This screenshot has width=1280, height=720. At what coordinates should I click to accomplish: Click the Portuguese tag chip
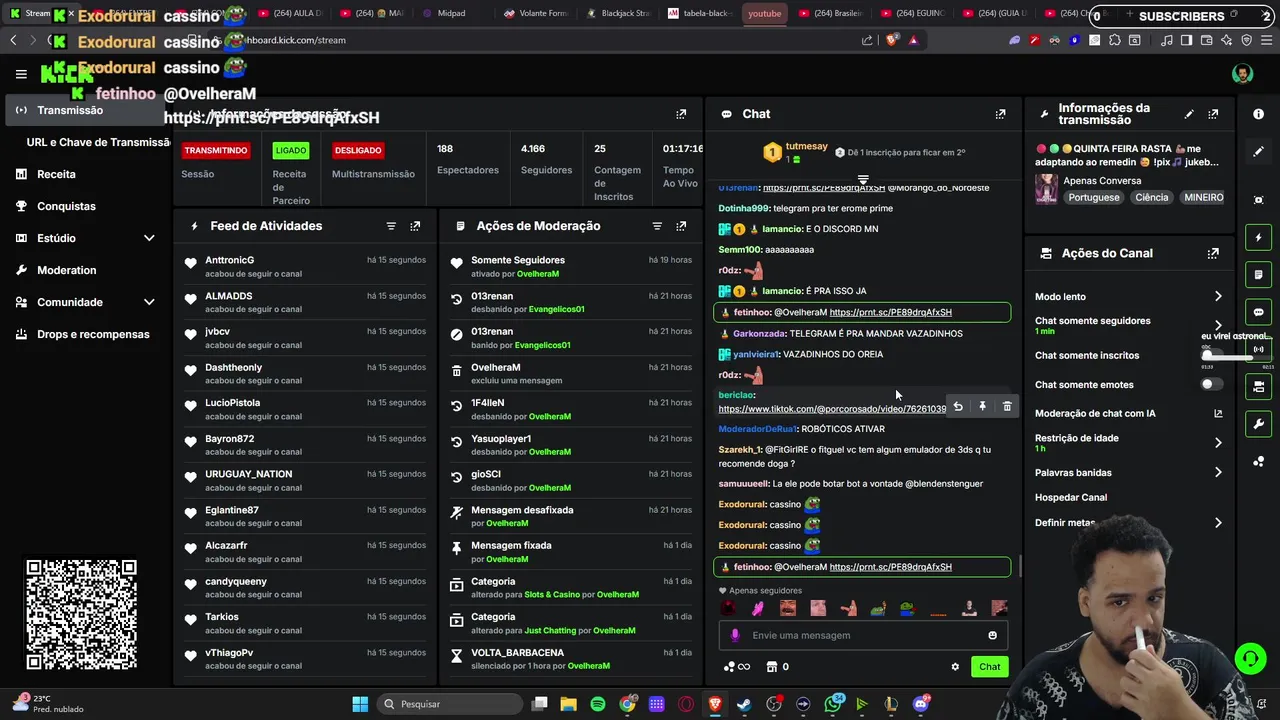tap(1093, 198)
